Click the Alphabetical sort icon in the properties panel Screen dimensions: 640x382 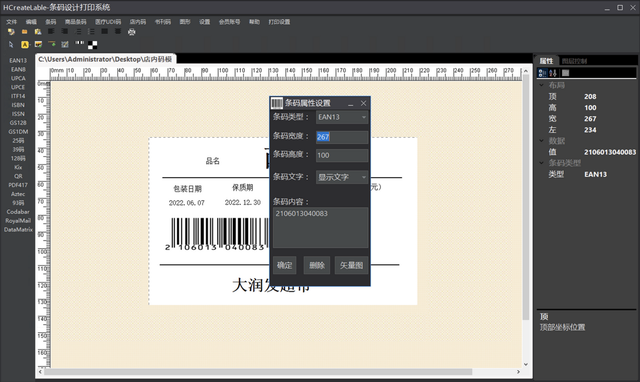tap(553, 73)
